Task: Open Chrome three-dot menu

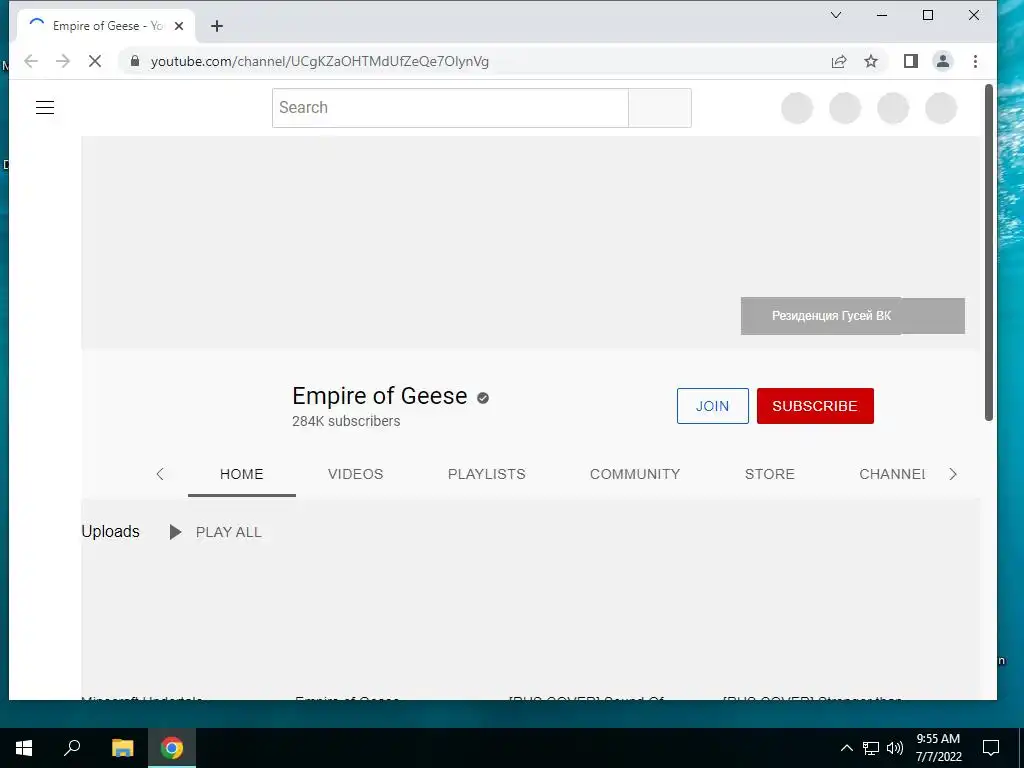Action: 975,61
